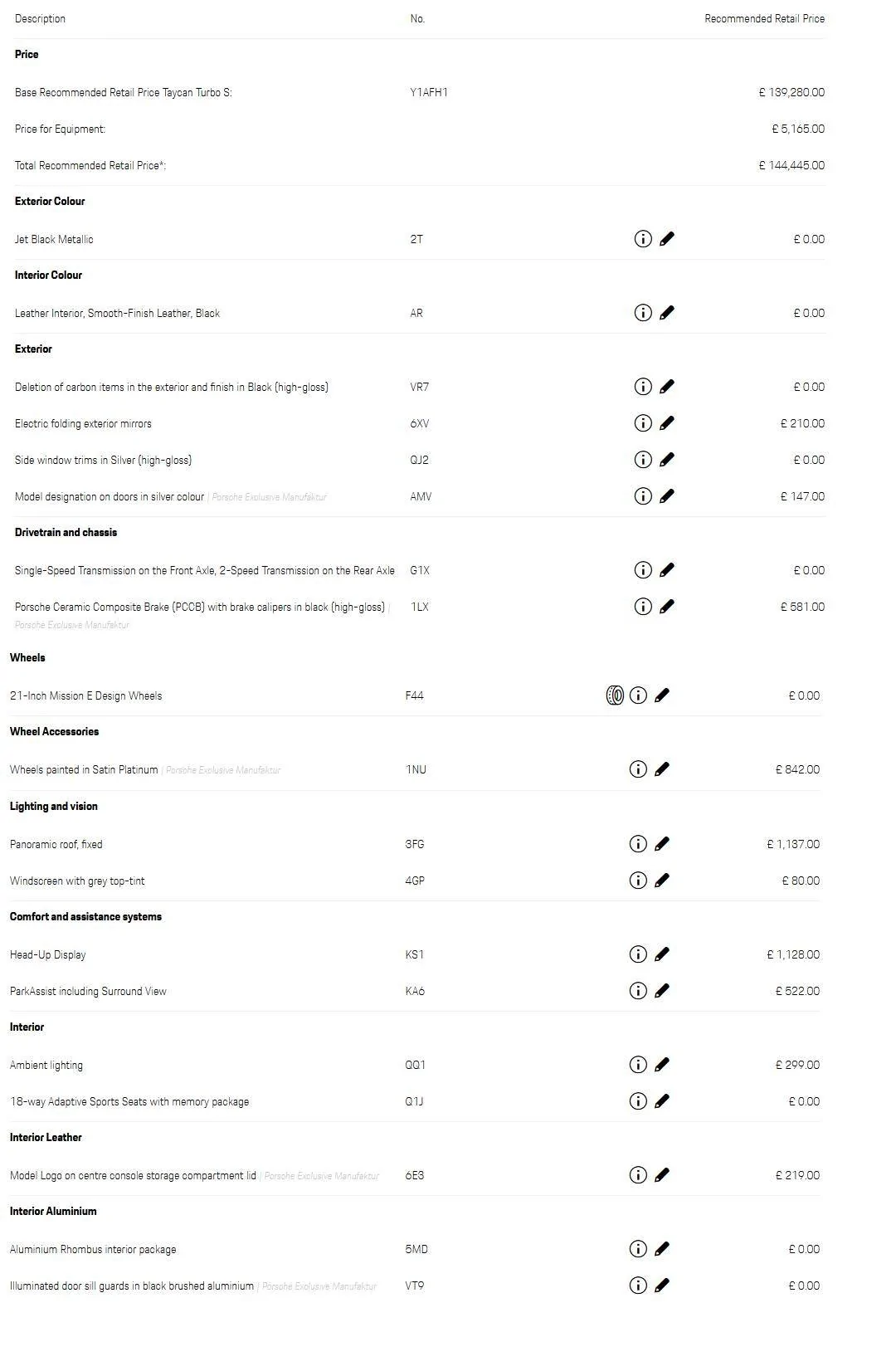Edit Leather Interior Smooth-Finish Black option

[667, 313]
